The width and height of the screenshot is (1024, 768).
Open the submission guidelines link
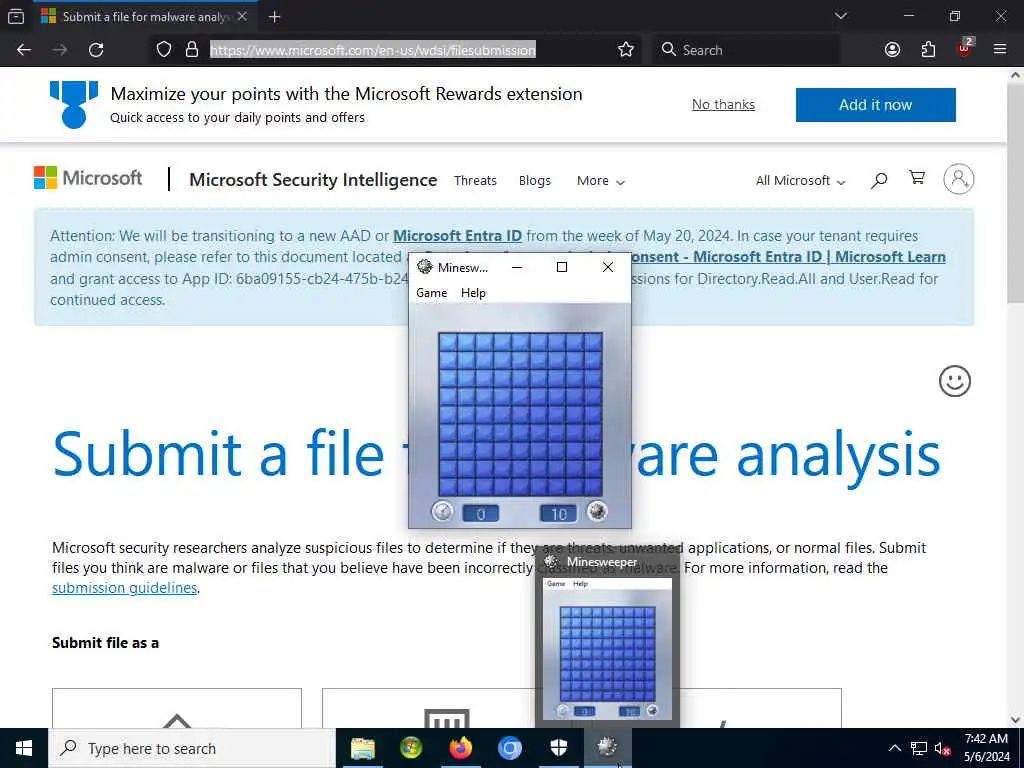(125, 588)
